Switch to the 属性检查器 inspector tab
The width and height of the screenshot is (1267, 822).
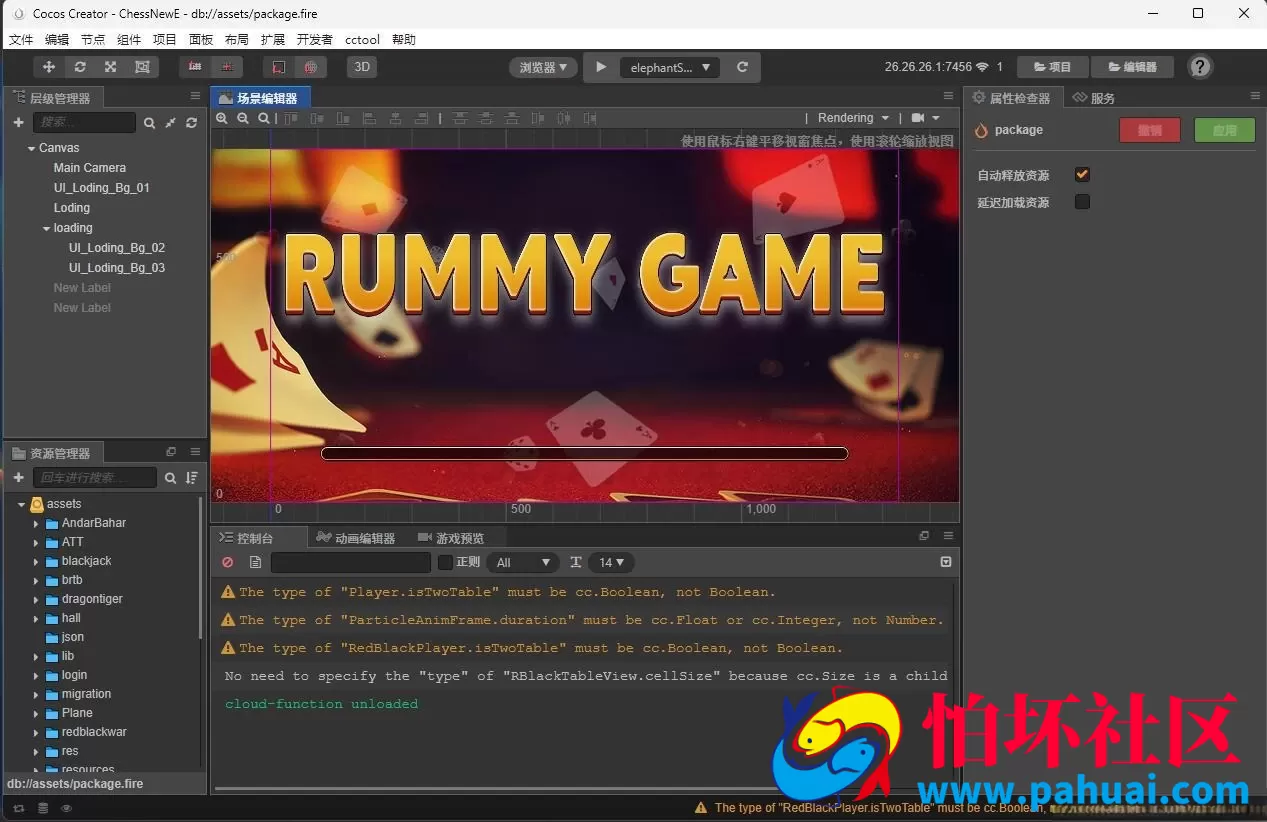[x=1012, y=98]
